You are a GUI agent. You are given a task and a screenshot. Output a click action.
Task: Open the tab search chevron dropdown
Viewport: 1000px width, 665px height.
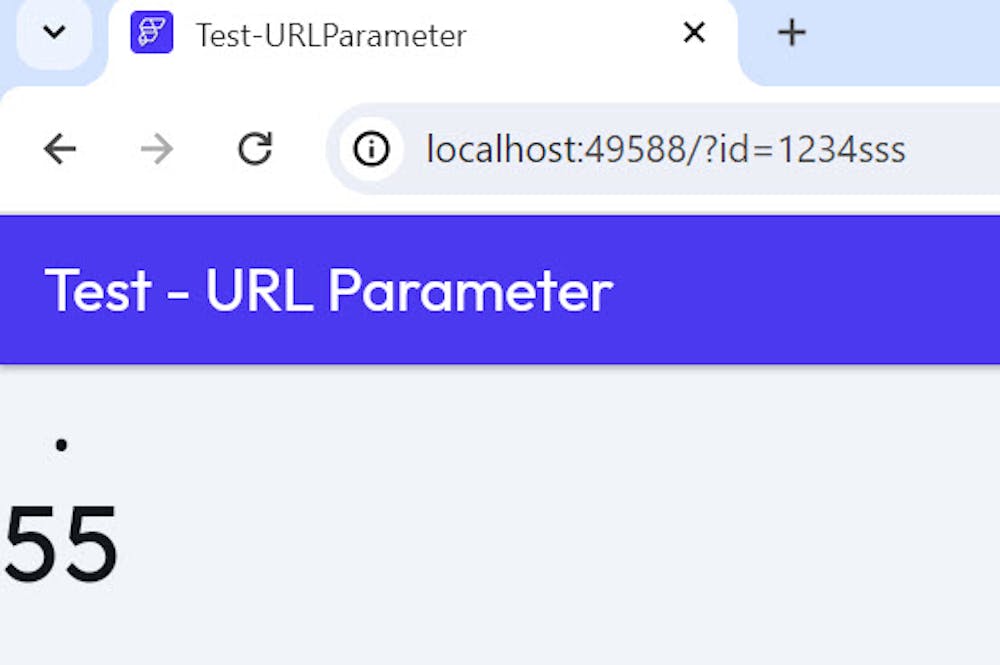[x=54, y=32]
